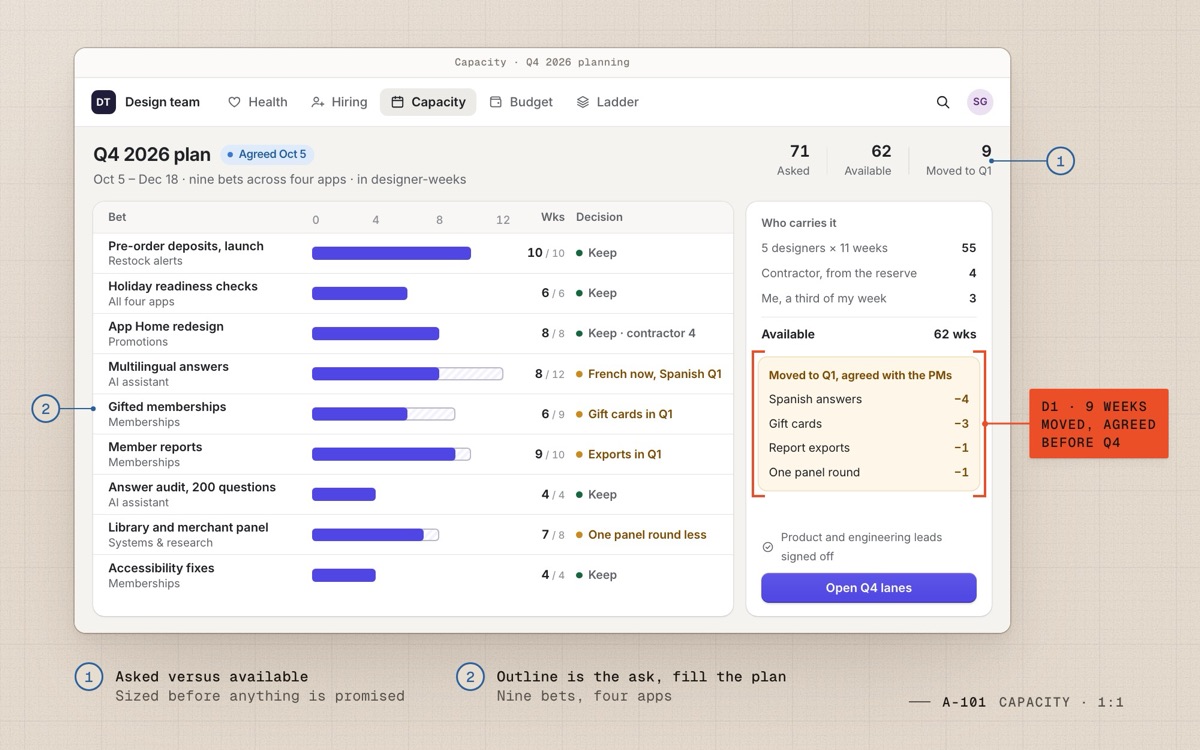Open the Budget tab
The width and height of the screenshot is (1200, 750).
[521, 102]
